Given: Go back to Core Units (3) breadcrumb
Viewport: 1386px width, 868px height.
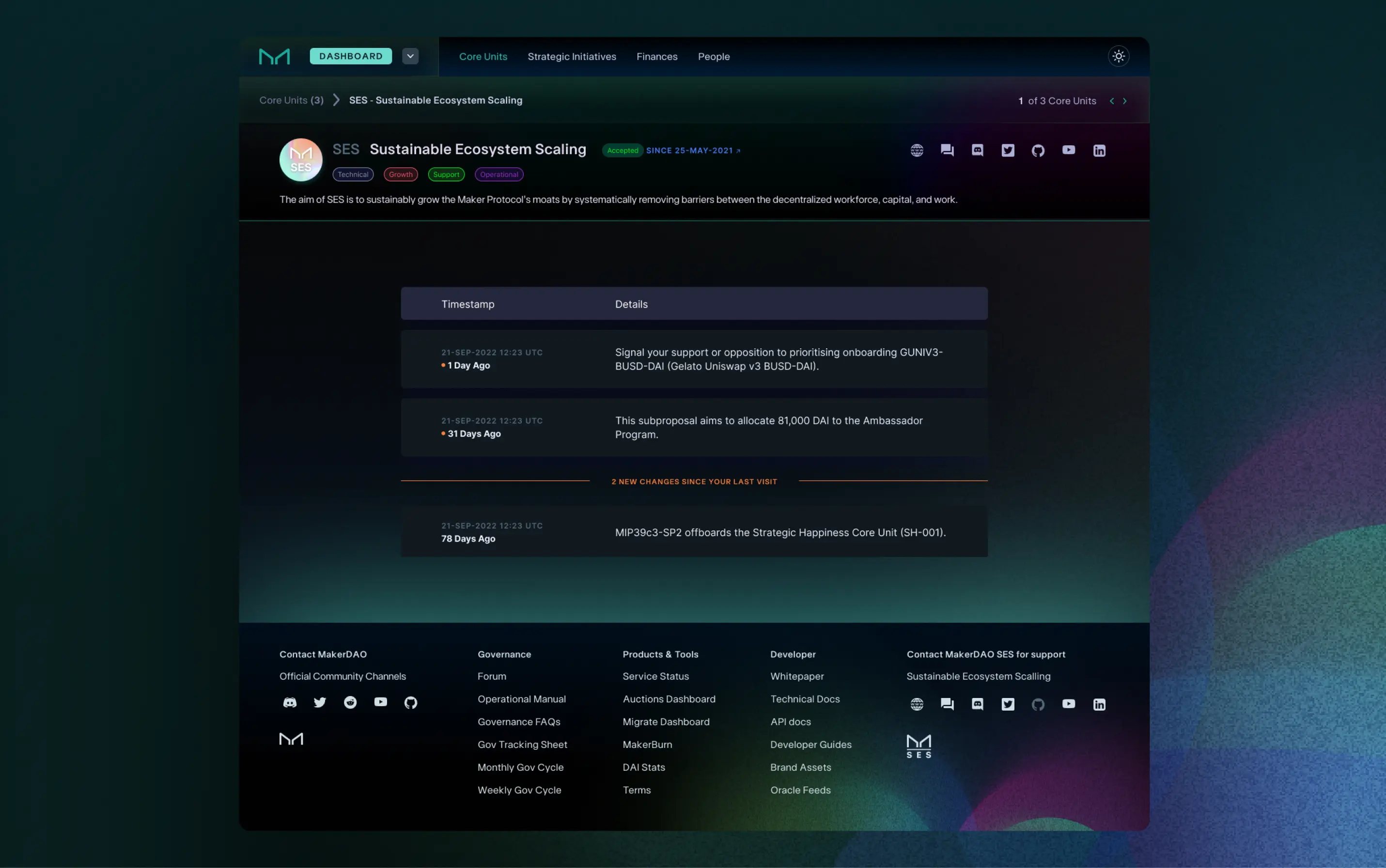Looking at the screenshot, I should click(x=291, y=100).
